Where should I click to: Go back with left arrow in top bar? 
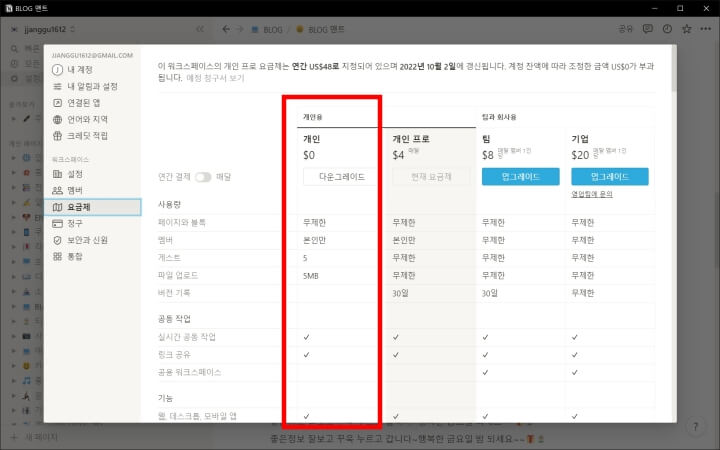225,29
